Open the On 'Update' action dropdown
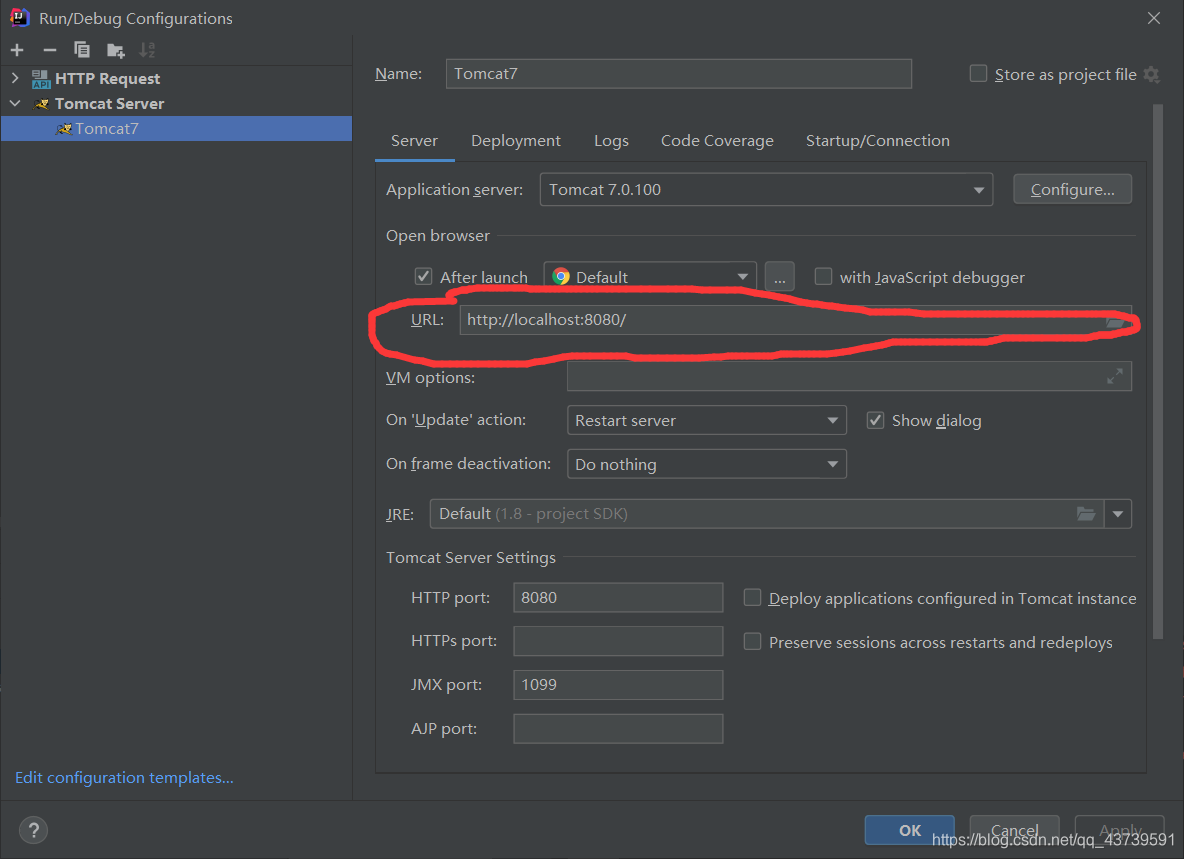This screenshot has height=859, width=1184. pyautogui.click(x=833, y=420)
